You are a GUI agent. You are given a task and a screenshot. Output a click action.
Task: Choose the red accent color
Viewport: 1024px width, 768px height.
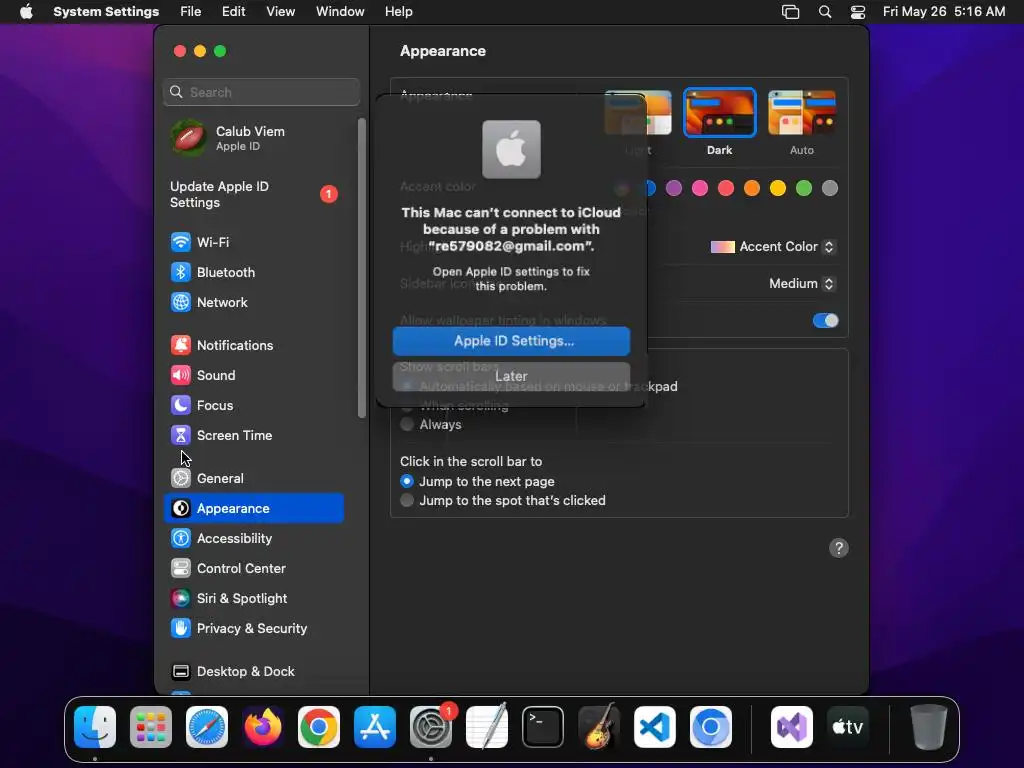726,189
